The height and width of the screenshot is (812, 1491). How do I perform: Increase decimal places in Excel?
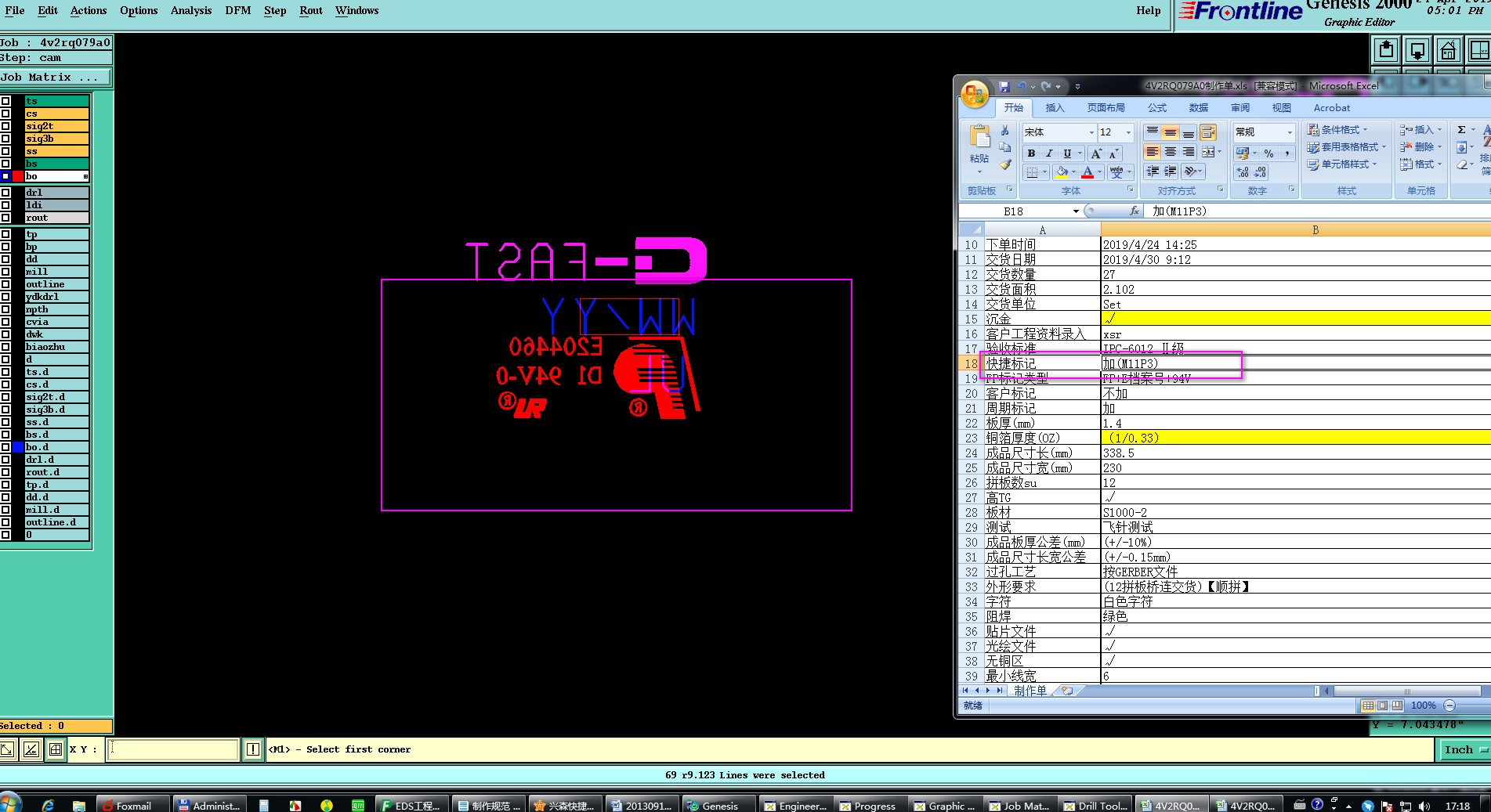point(1243,172)
